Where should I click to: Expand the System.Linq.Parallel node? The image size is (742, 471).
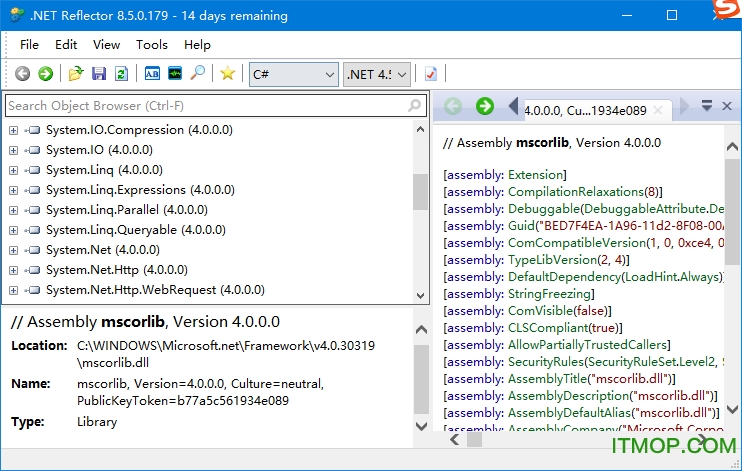point(13,210)
